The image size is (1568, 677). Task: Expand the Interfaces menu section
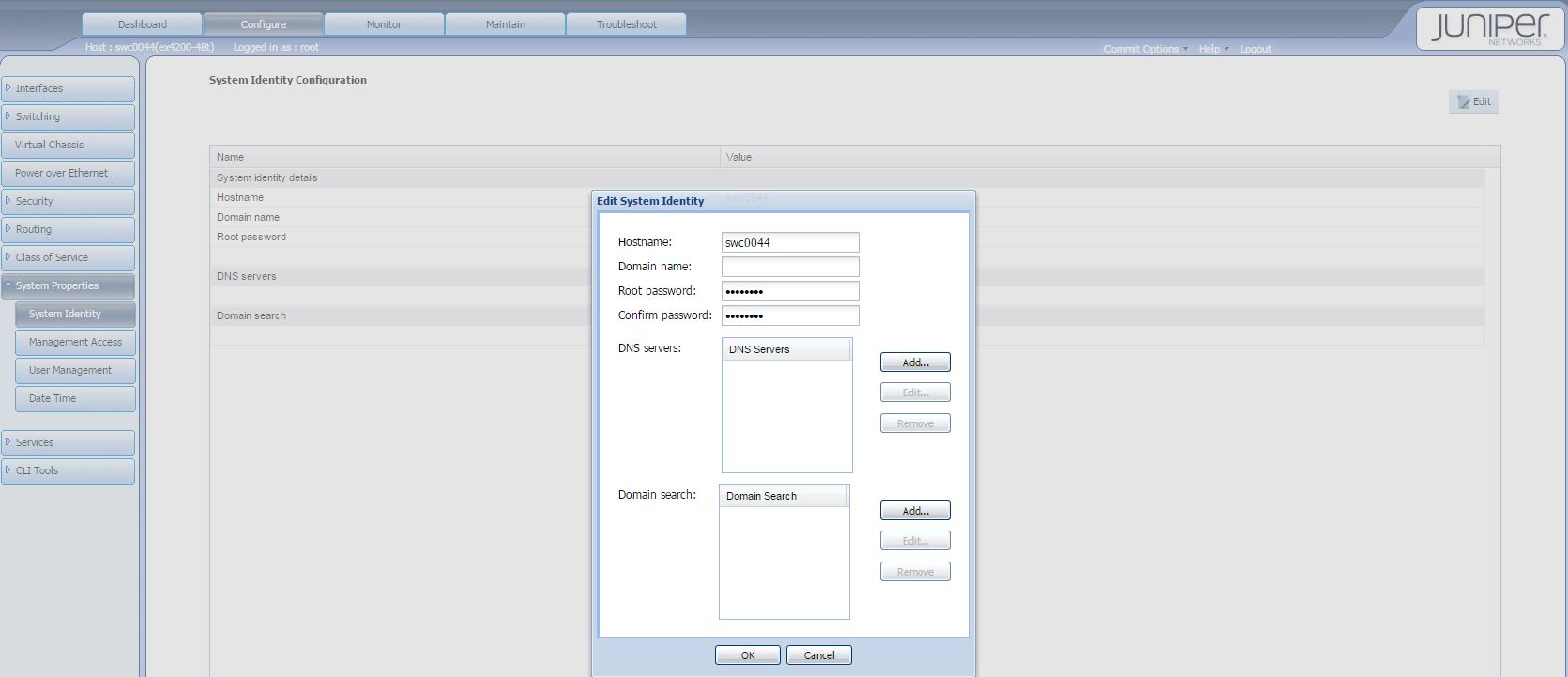point(68,88)
